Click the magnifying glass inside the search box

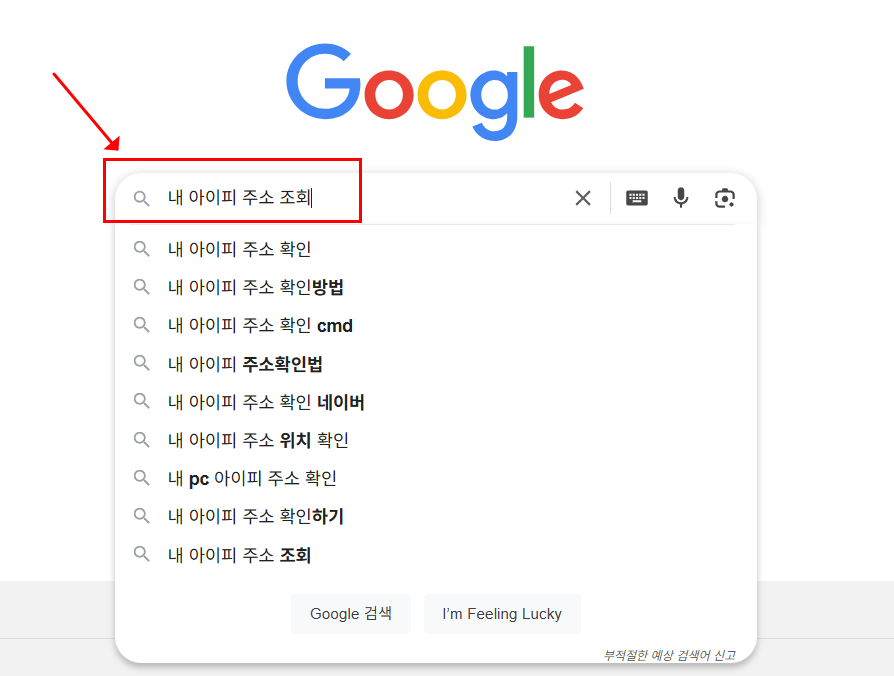coord(141,198)
